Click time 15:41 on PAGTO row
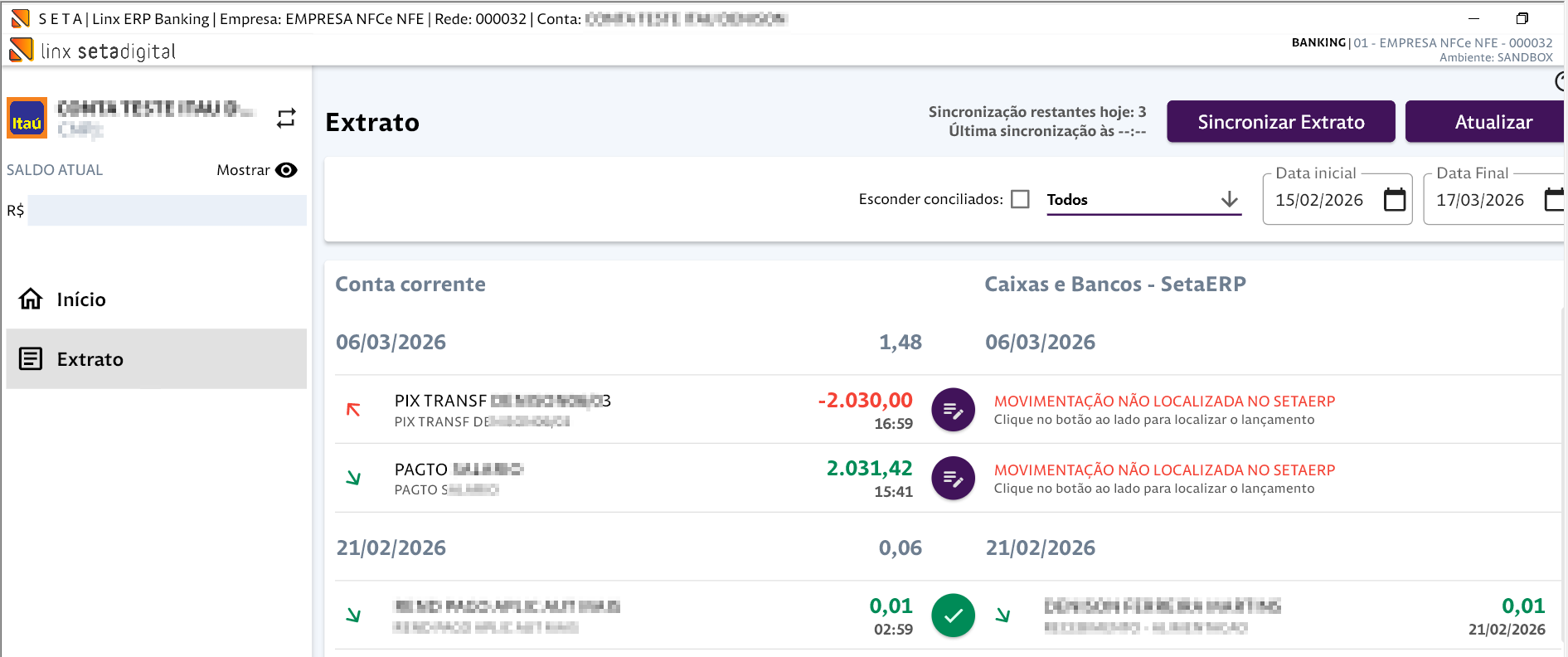This screenshot has height=657, width=1568. point(893,492)
